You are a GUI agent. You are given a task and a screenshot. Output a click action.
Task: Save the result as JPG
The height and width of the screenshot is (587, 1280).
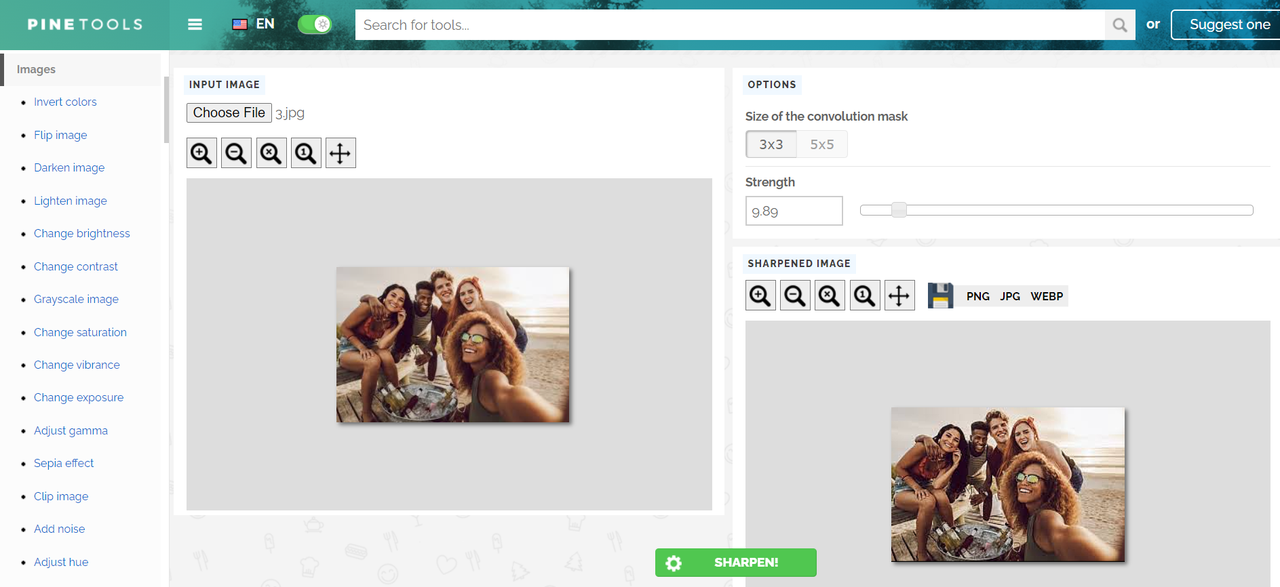(1010, 296)
